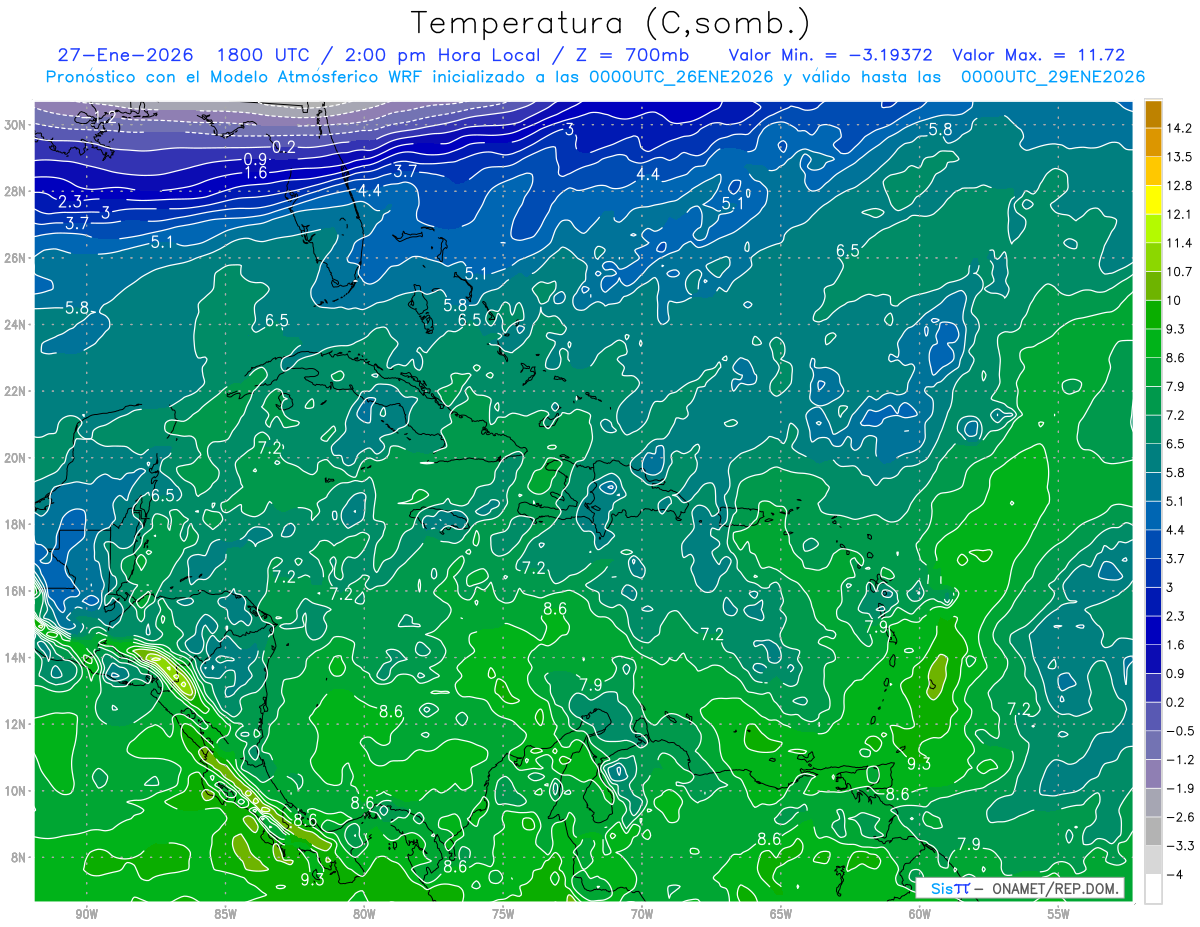Image resolution: width=1200 pixels, height=927 pixels.
Task: Click the color bar label '11.4'
Action: [1179, 243]
